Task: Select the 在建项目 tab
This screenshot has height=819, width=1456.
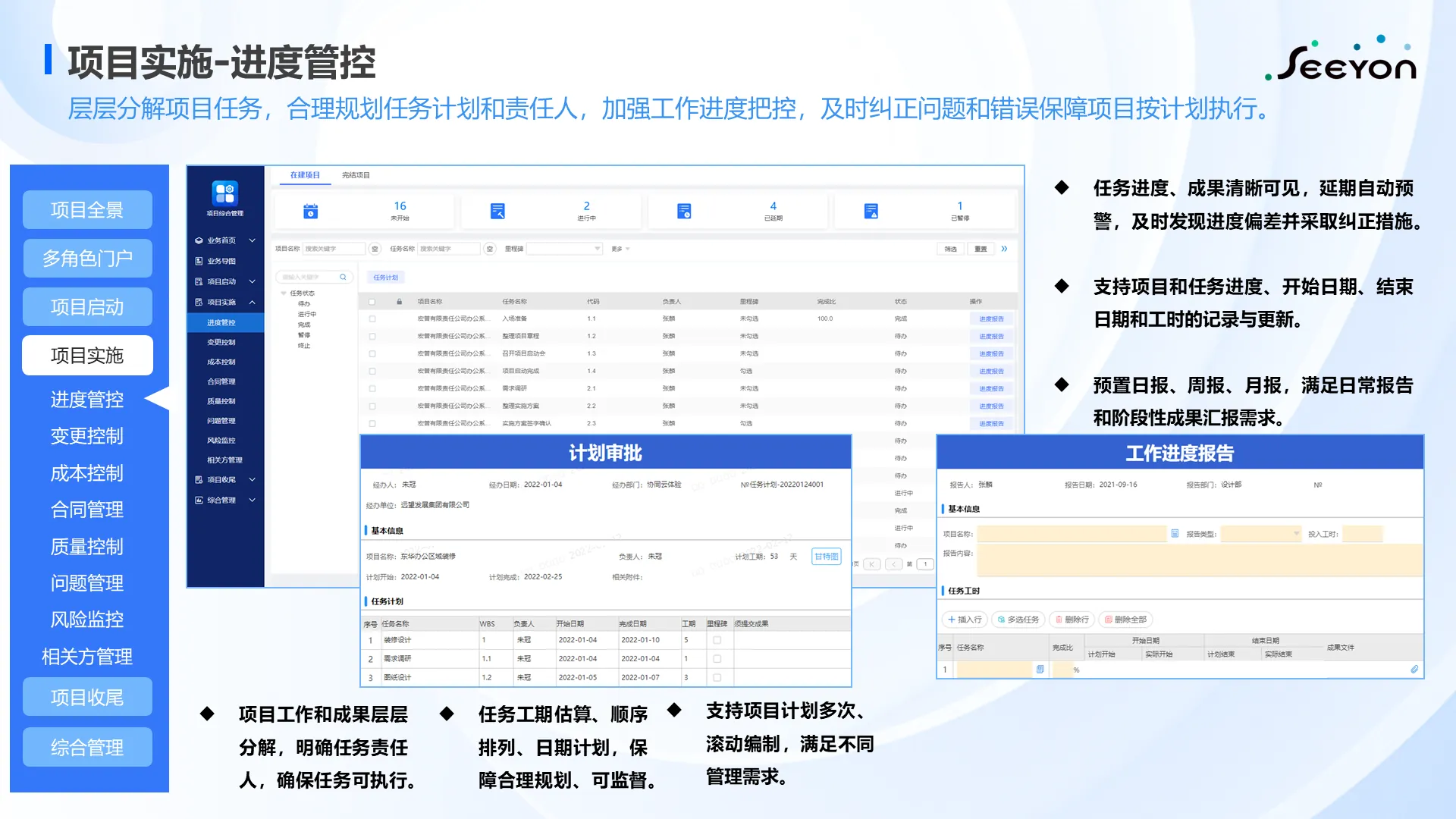Action: point(305,175)
